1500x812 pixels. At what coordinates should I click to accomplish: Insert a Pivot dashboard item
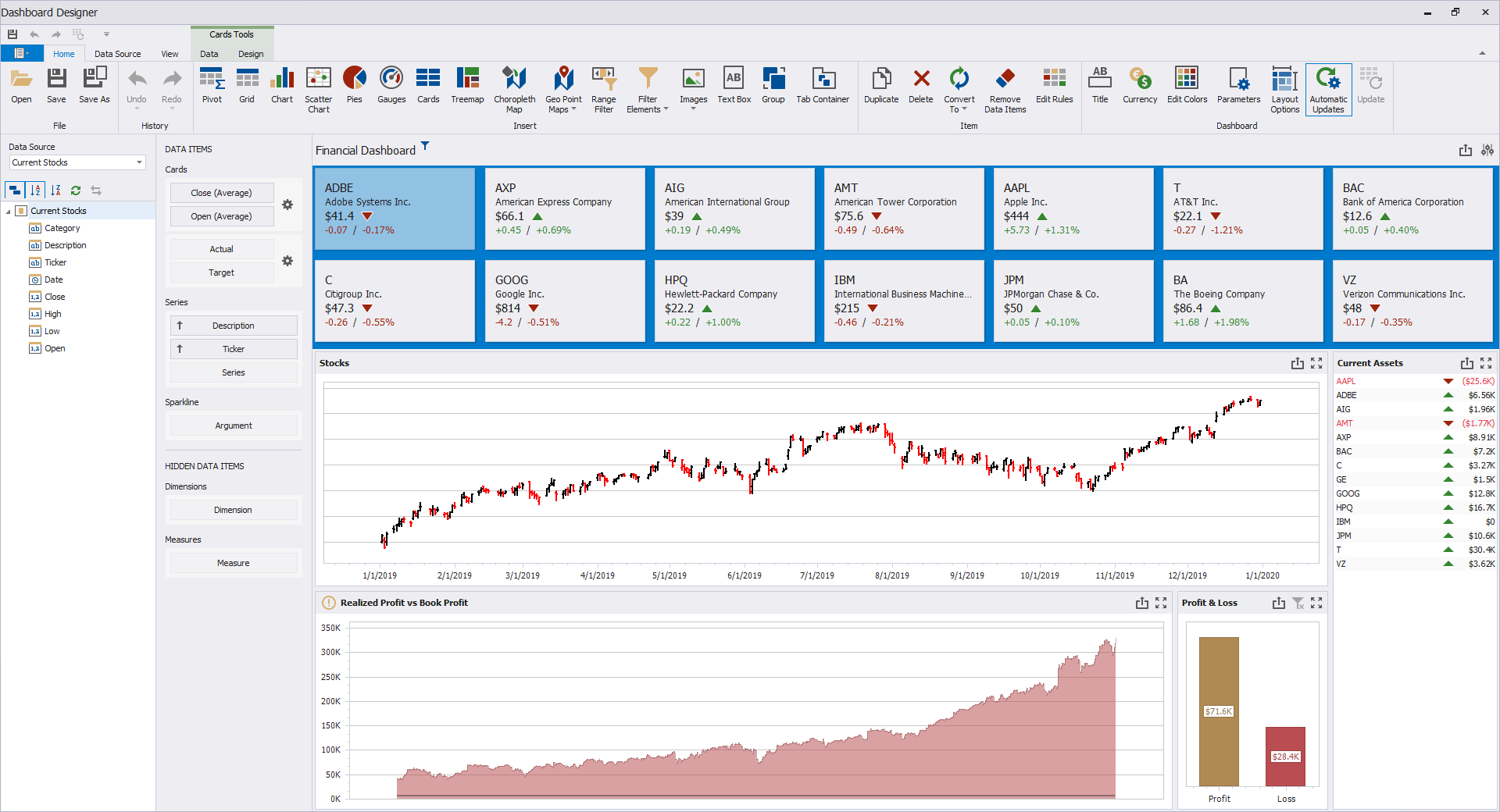pos(212,86)
